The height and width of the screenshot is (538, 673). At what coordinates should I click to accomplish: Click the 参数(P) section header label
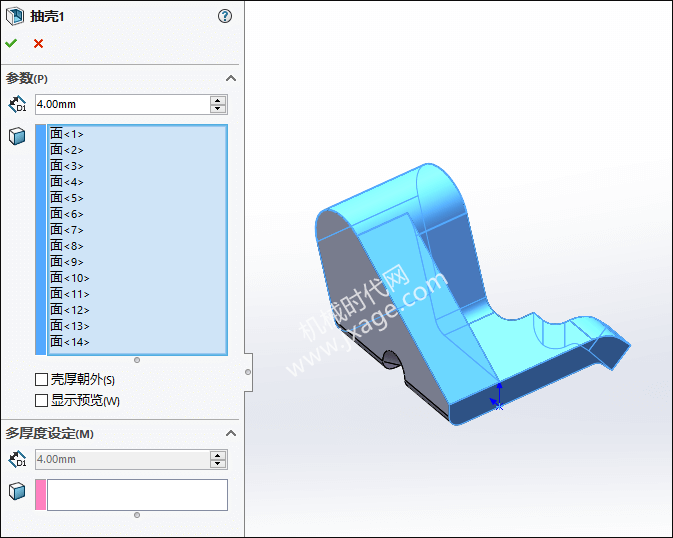coord(27,79)
